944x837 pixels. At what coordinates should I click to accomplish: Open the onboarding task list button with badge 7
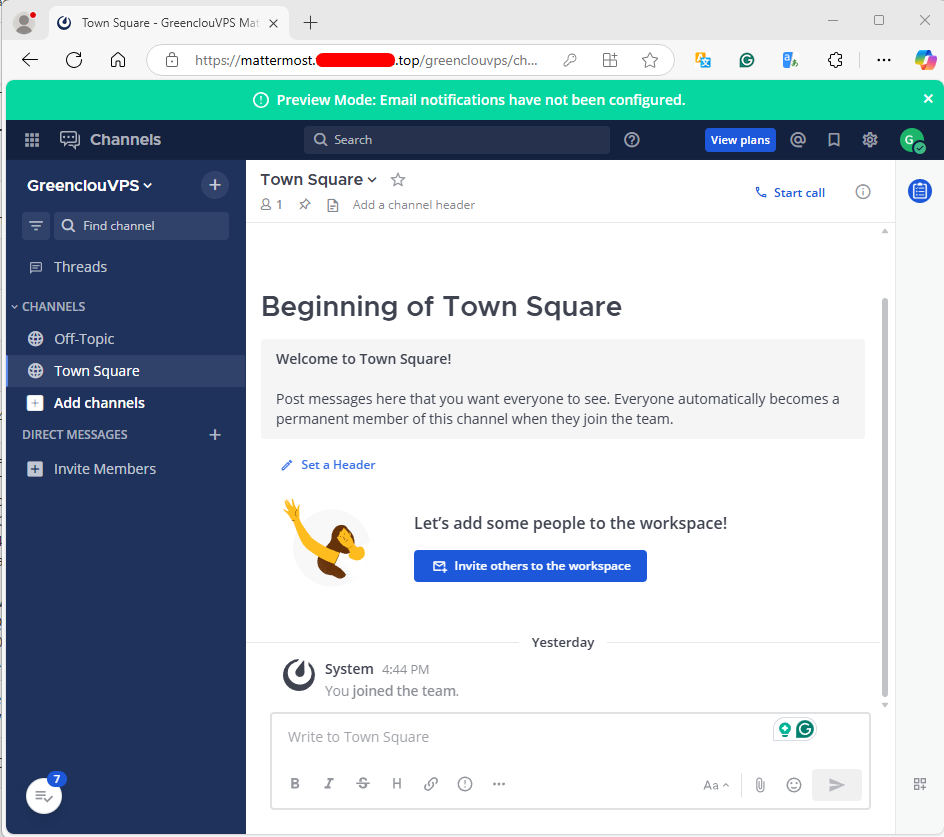tap(44, 795)
